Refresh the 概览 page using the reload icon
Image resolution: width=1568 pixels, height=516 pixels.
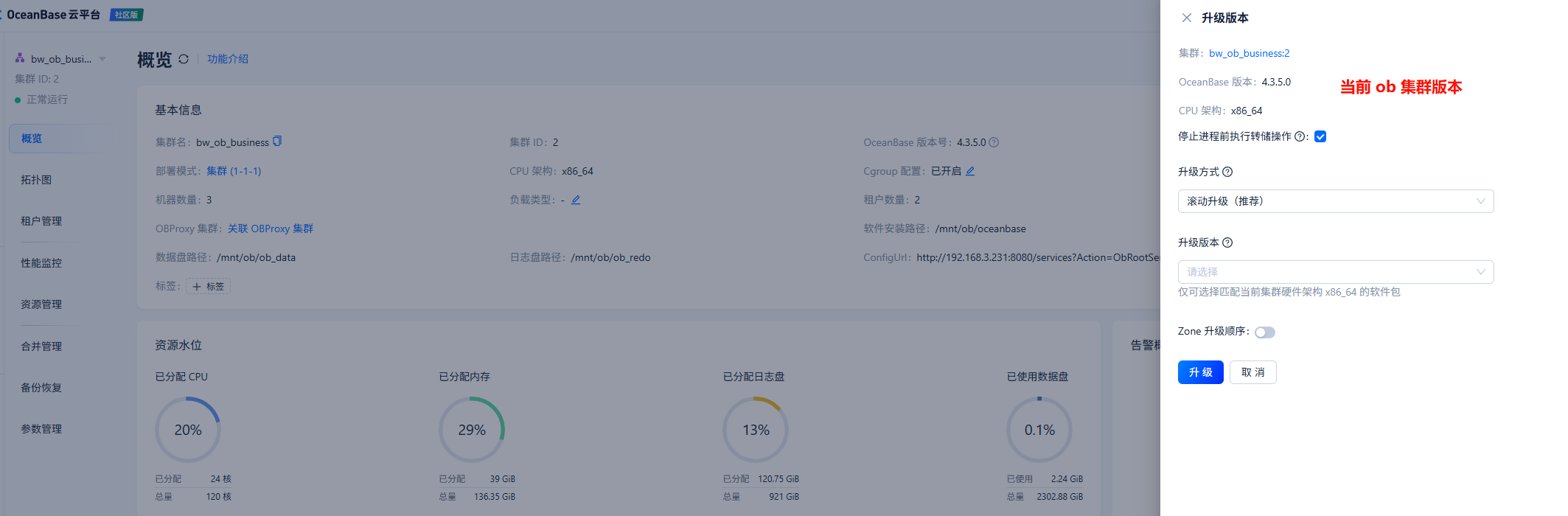[184, 59]
